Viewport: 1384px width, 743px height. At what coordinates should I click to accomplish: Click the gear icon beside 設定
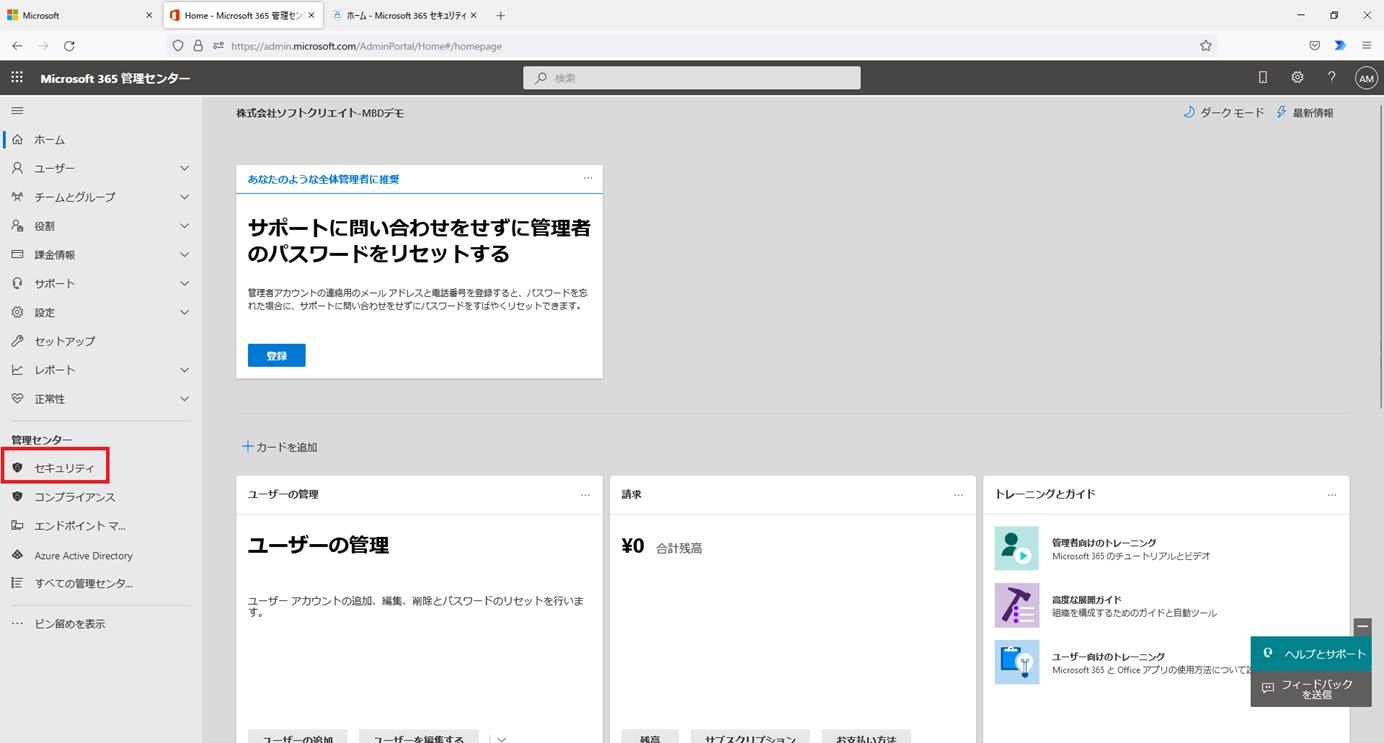tap(17, 312)
